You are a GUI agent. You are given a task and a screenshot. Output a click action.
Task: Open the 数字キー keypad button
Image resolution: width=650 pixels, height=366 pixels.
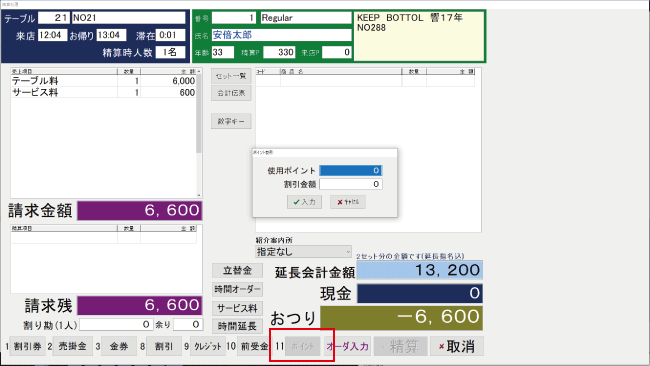[x=231, y=121]
